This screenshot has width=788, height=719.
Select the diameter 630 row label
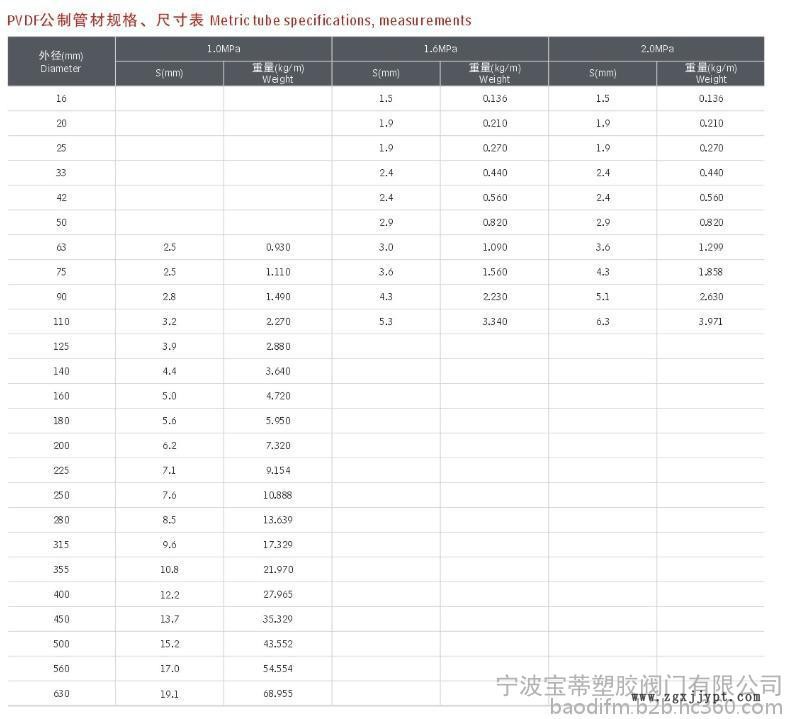(61, 693)
